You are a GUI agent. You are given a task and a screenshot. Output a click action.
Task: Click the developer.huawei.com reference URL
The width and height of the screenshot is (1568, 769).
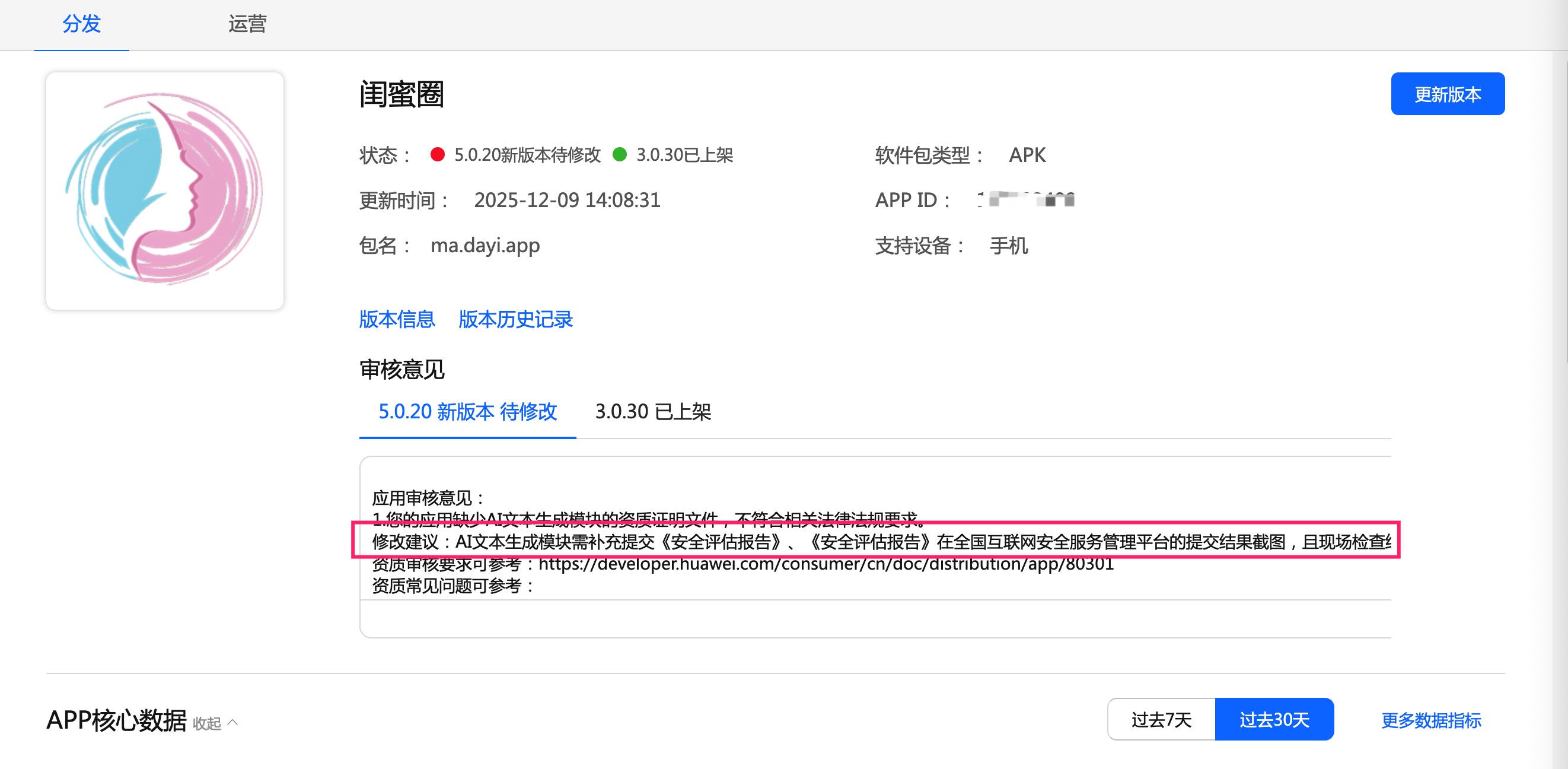826,564
